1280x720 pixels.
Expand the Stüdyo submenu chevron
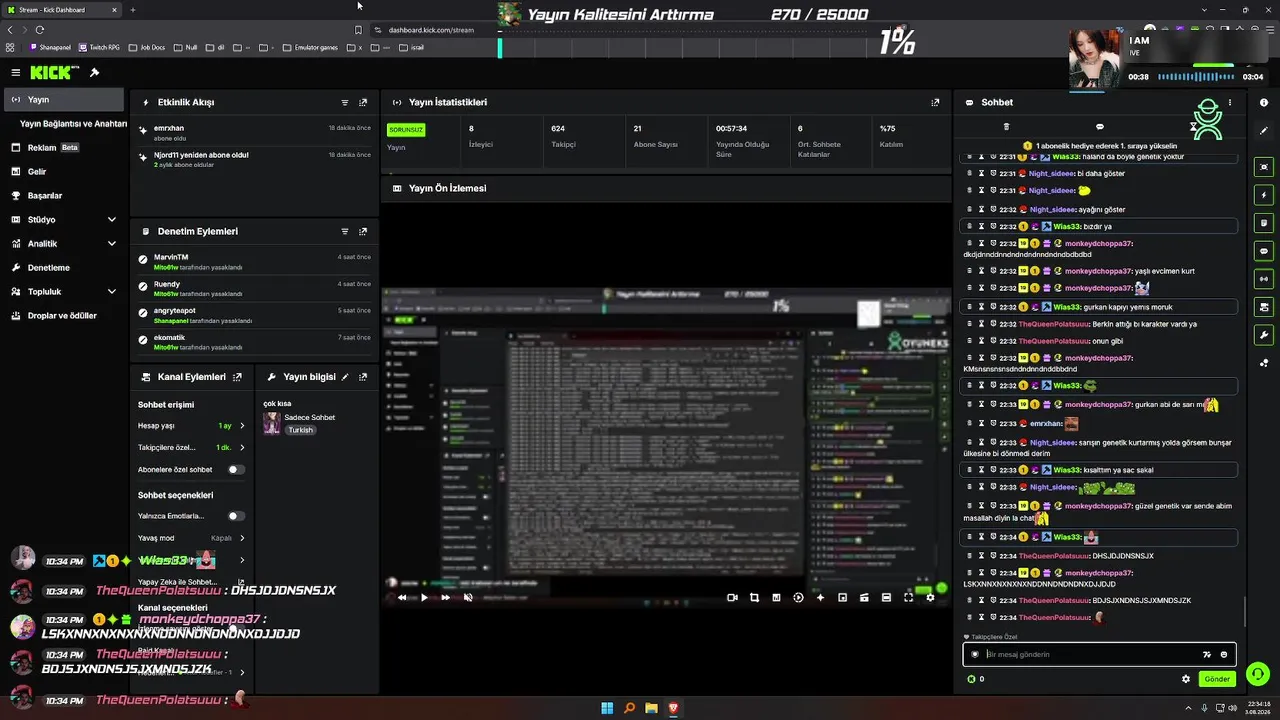[x=111, y=220]
